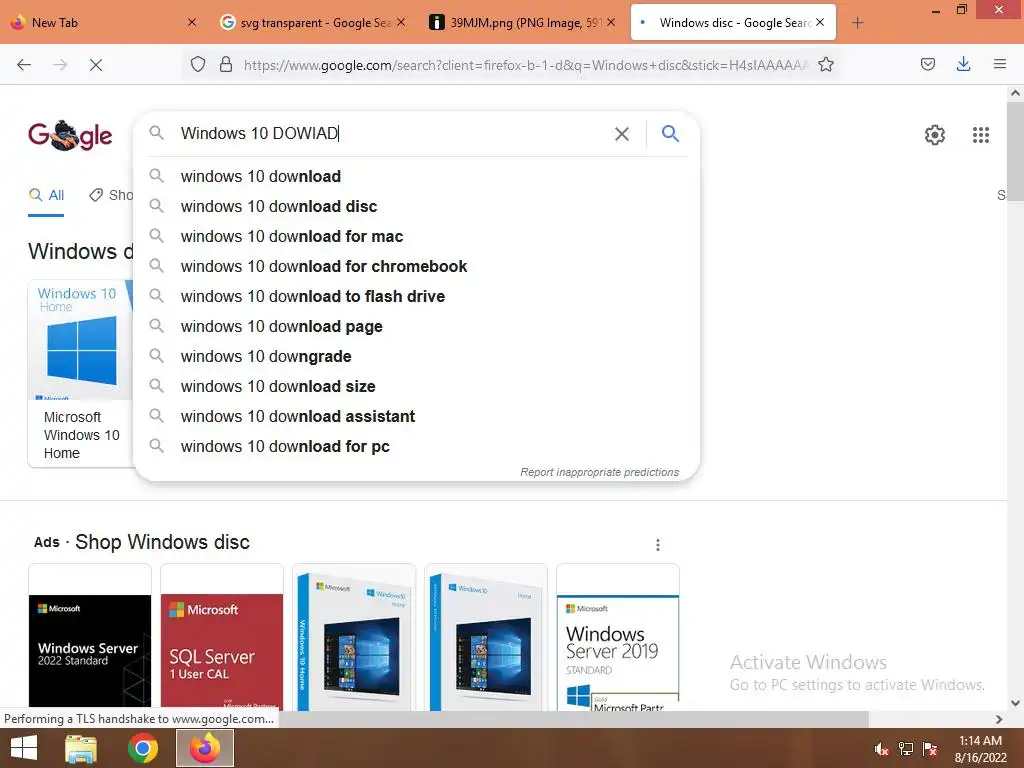The image size is (1024, 768).
Task: Close the 39MJM.png tab
Action: 611,22
